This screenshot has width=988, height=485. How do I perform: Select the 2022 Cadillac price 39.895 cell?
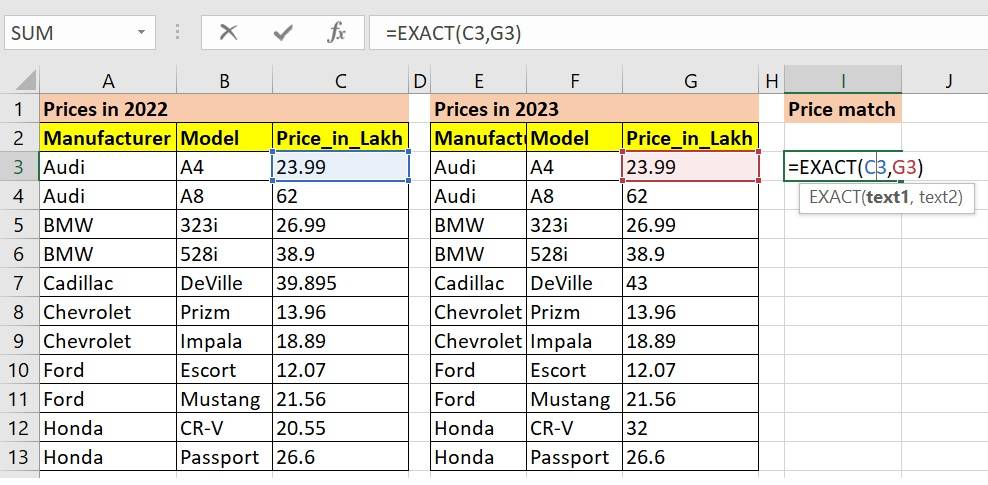(x=340, y=283)
